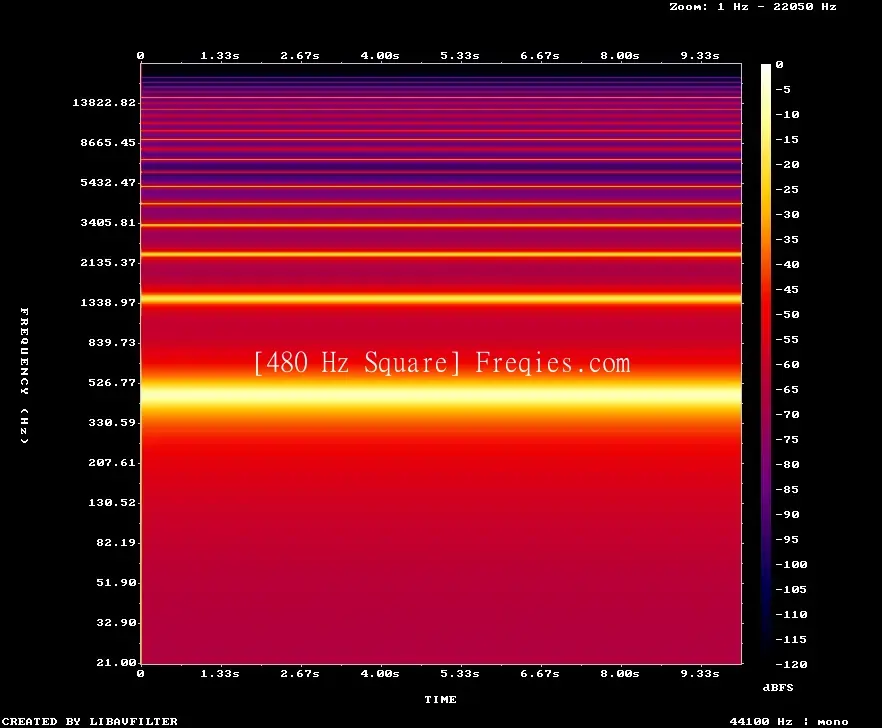Click the 51.90 frequency axis label
The height and width of the screenshot is (728, 882).
(x=116, y=582)
